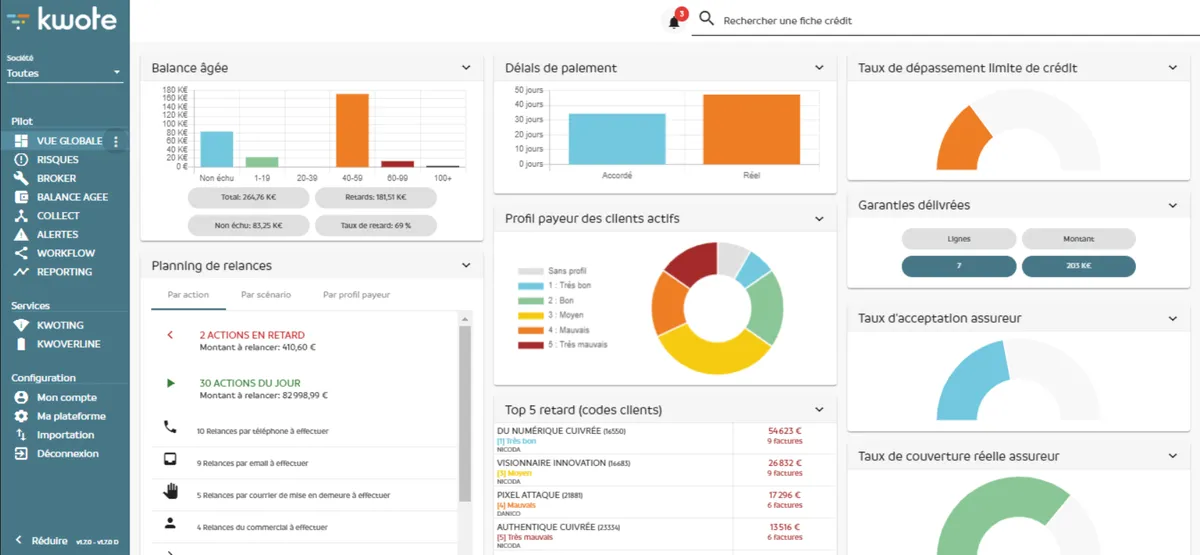Open the notifications bell icon
Viewport: 1200px width, 555px height.
click(x=674, y=21)
